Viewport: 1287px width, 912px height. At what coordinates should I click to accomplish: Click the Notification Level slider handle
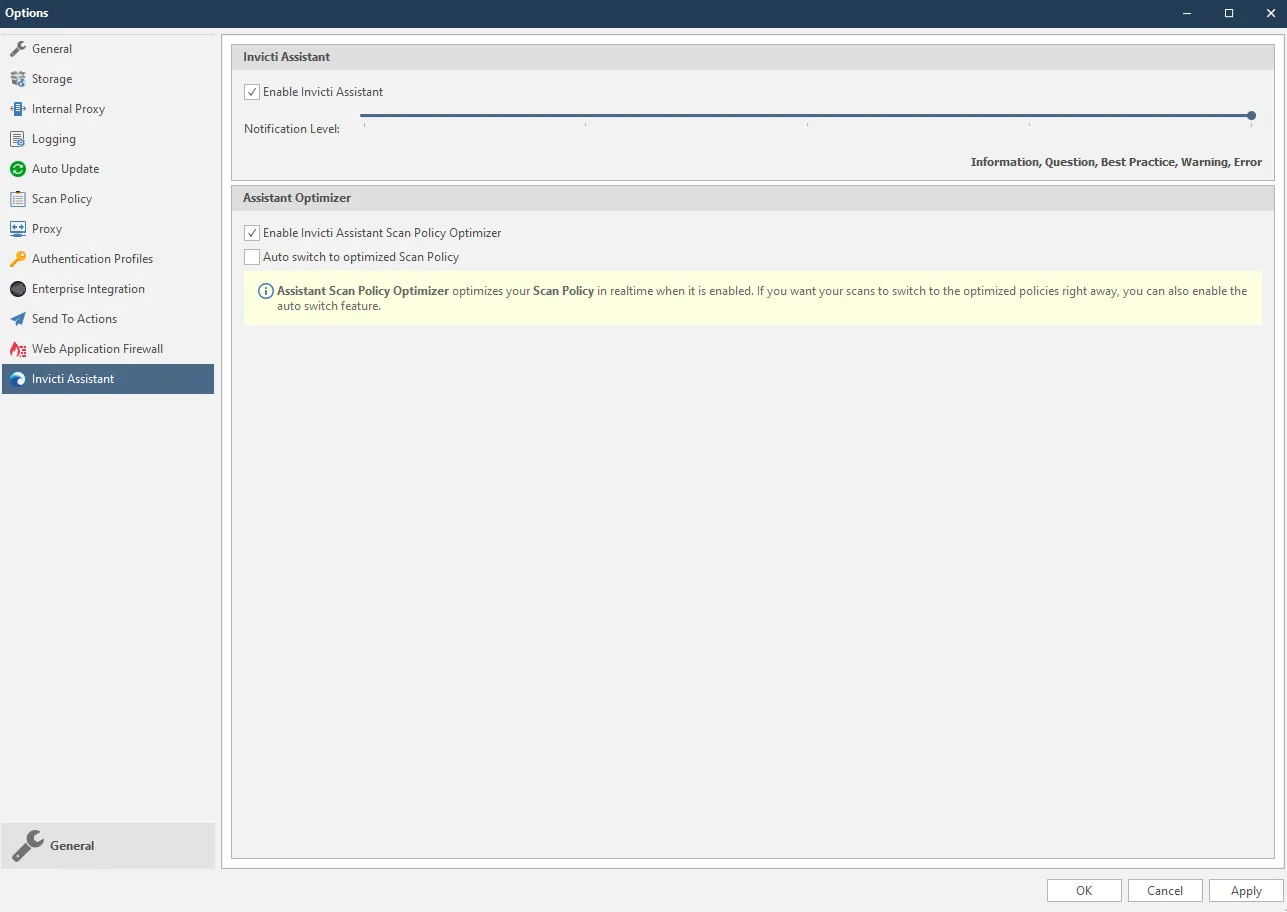tap(1251, 116)
